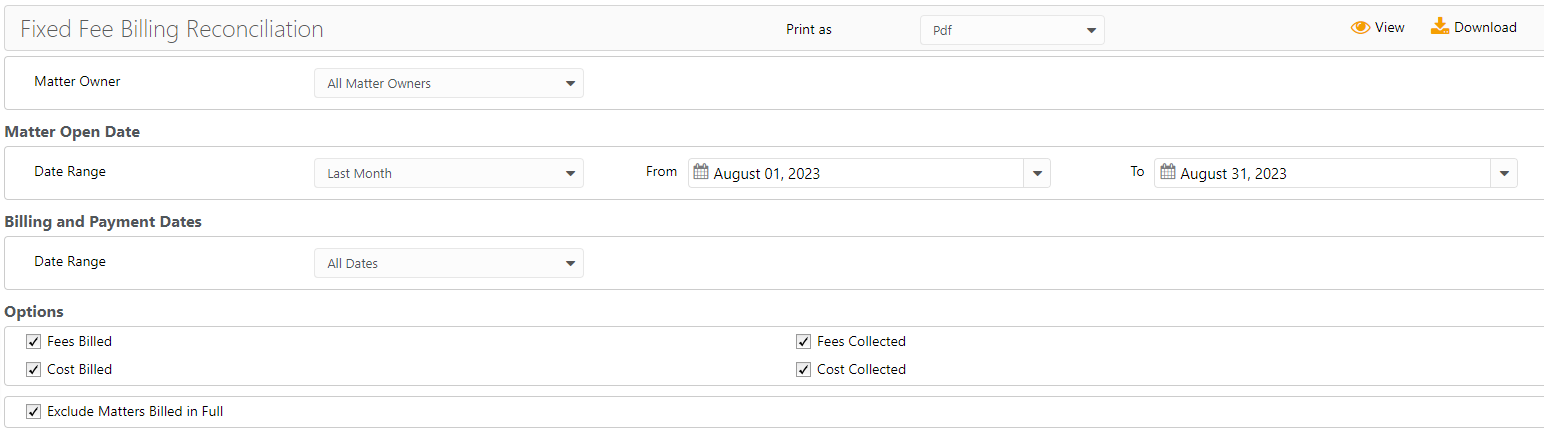
Task: Uncheck the Fees Collected checkbox
Action: (803, 342)
